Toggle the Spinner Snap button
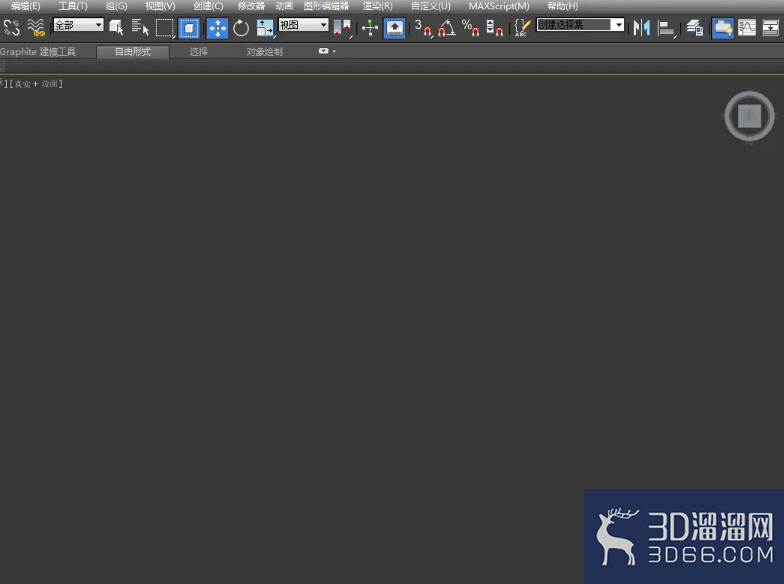 [494, 28]
